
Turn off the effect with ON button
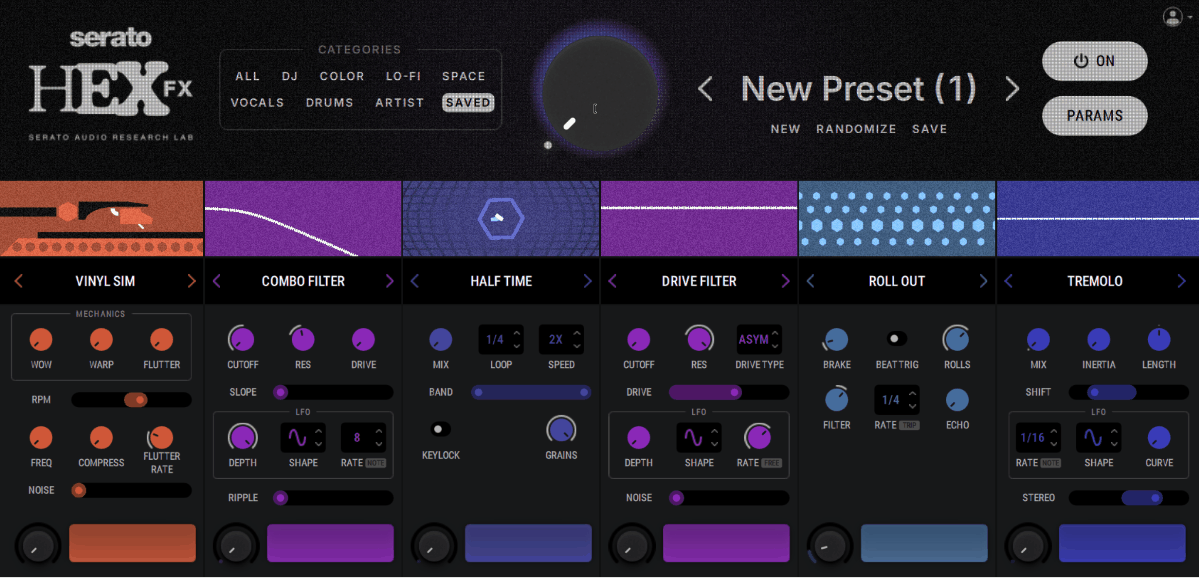1094,61
